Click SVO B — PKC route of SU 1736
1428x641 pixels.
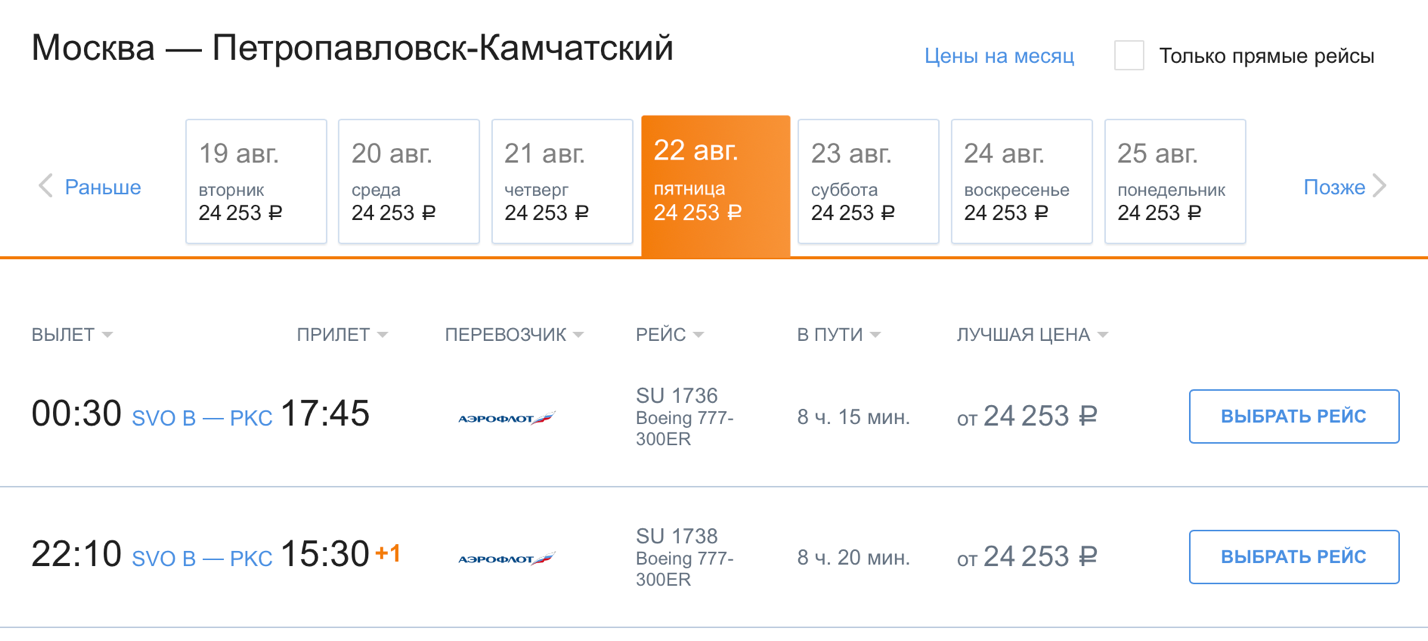coord(202,418)
